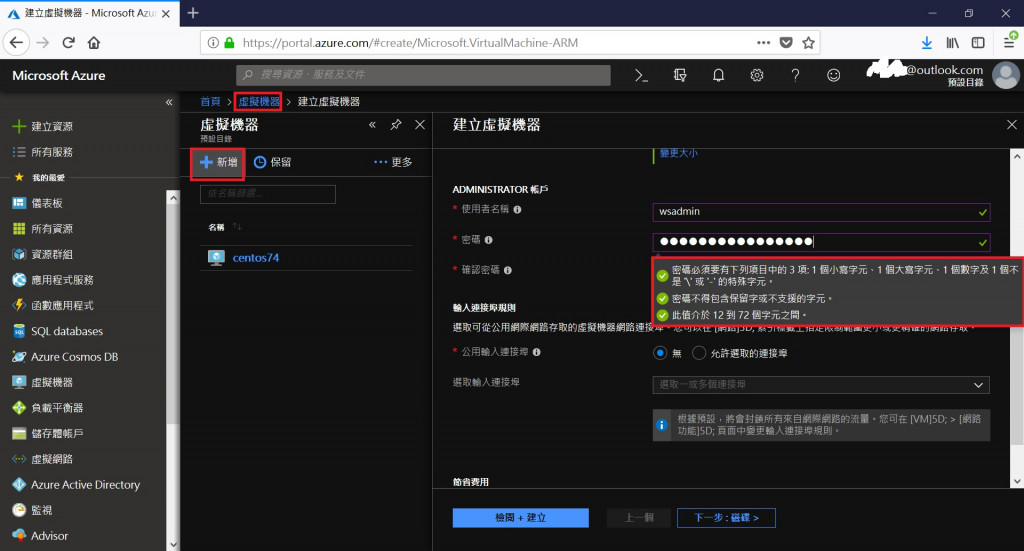Click the 保留 button
This screenshot has height=551, width=1024.
(x=272, y=162)
